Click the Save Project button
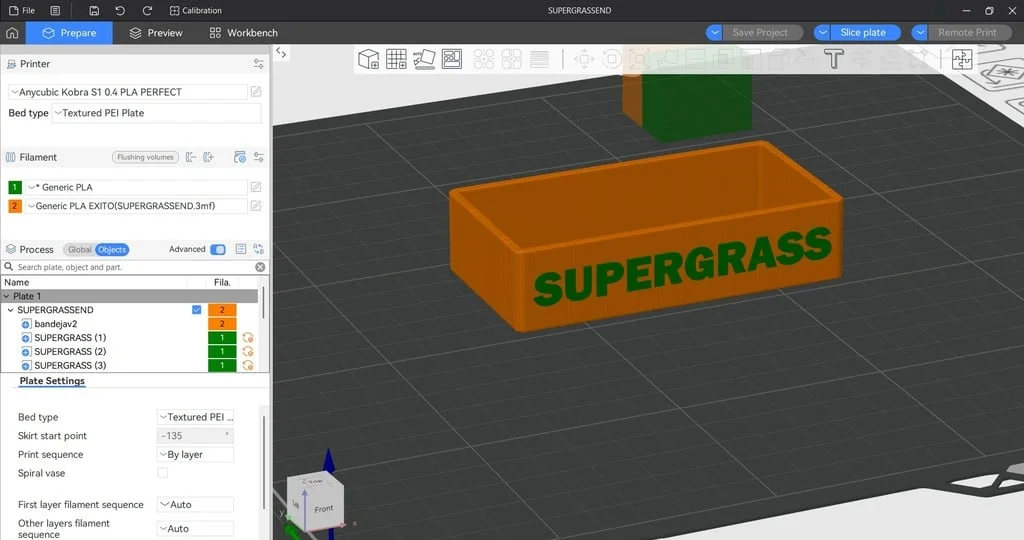 pyautogui.click(x=762, y=33)
